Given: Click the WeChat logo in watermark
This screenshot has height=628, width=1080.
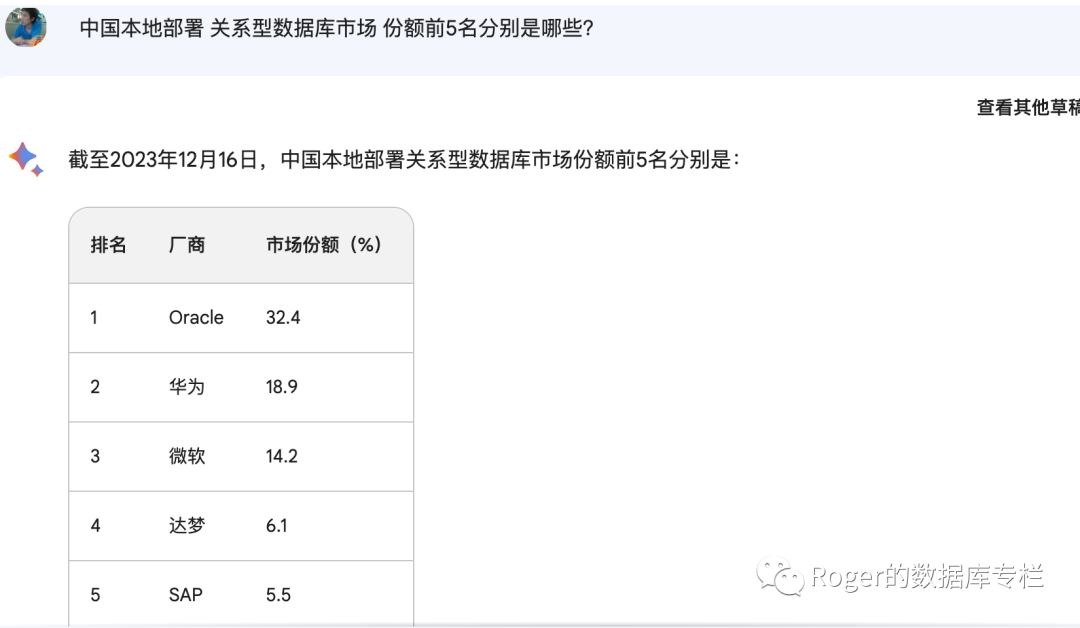Looking at the screenshot, I should (x=780, y=576).
